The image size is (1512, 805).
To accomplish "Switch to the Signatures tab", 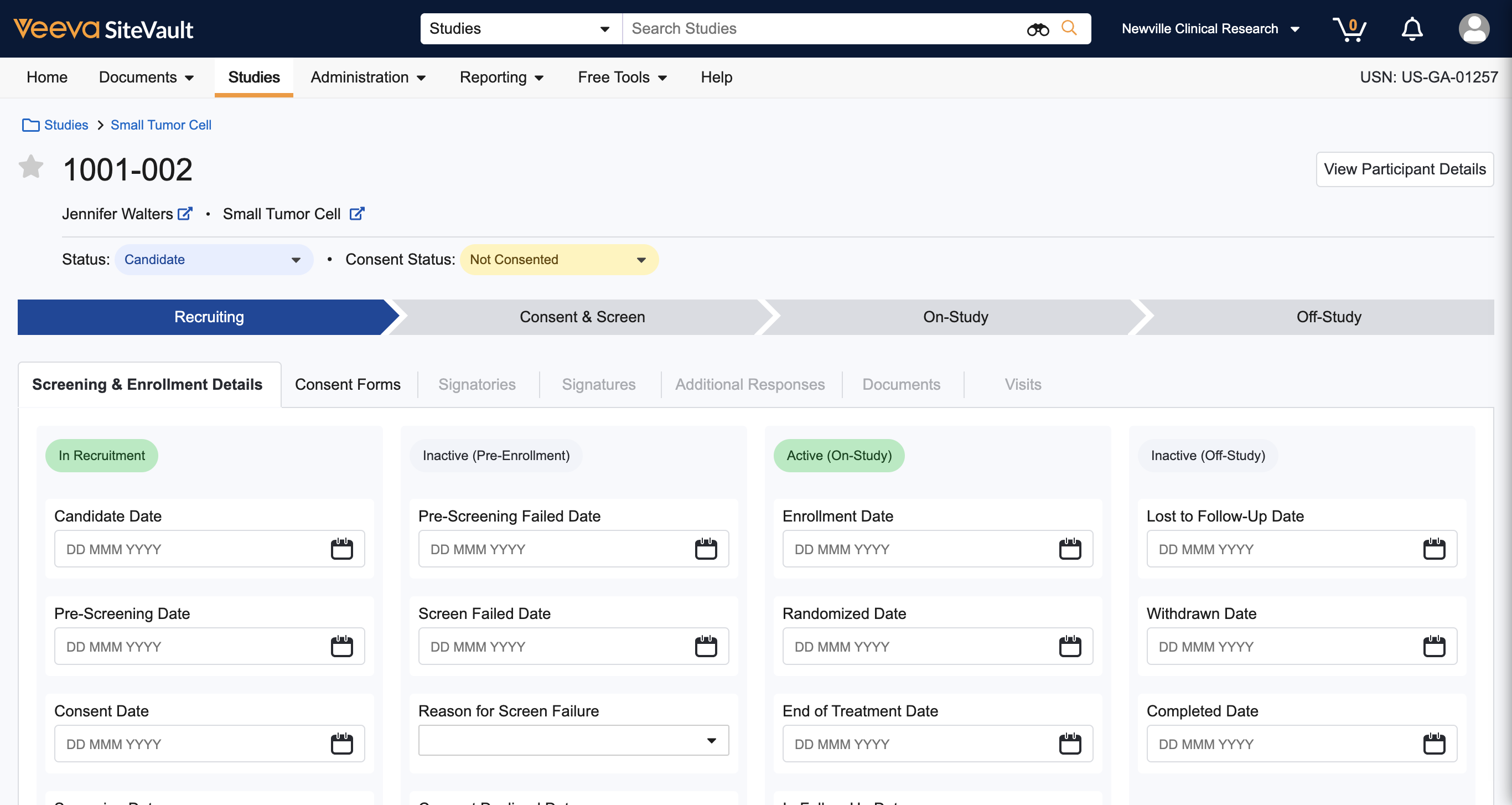I will (598, 385).
